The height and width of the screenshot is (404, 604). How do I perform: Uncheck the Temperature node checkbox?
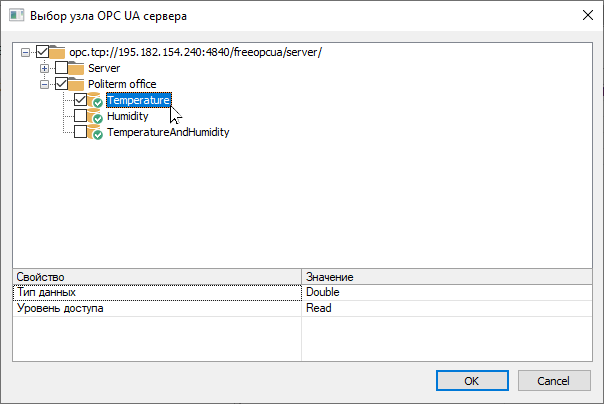[80, 100]
